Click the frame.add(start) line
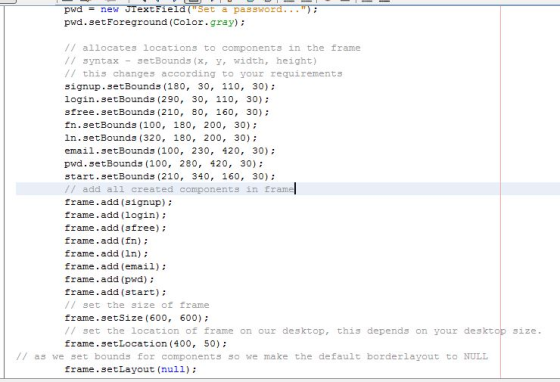 coord(115,292)
